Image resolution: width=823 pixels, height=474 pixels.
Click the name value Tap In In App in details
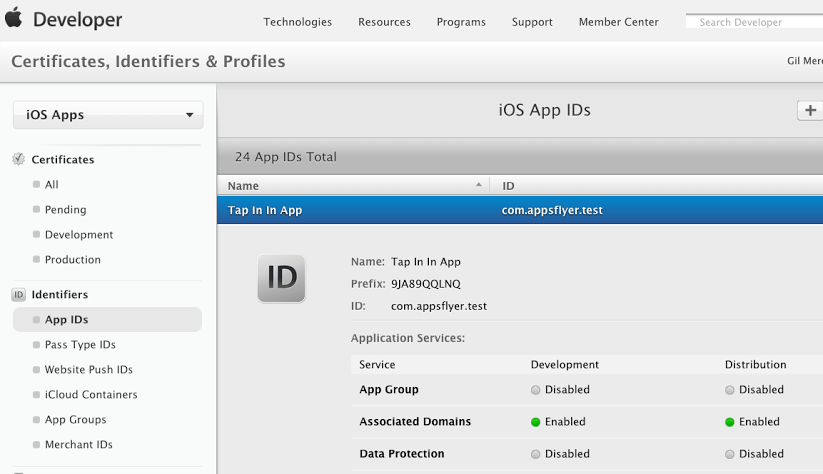pyautogui.click(x=426, y=262)
